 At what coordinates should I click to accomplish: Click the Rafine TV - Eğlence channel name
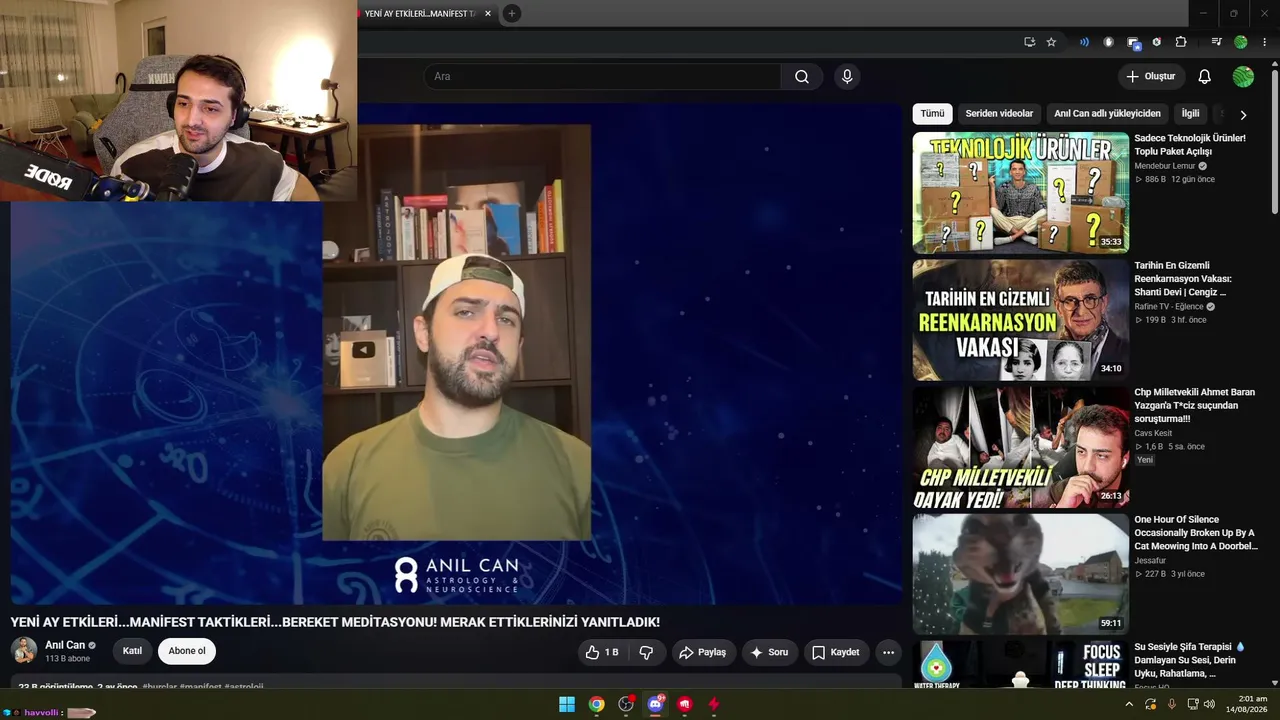coord(1169,307)
